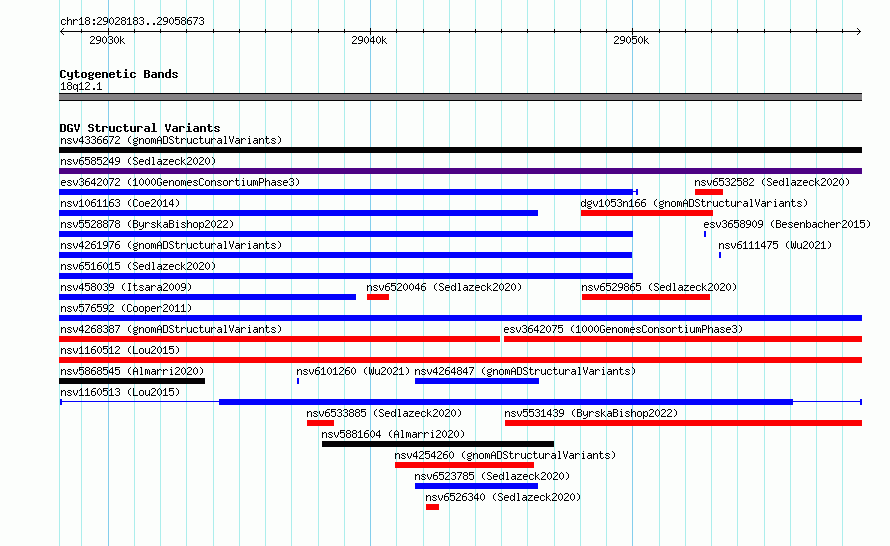
Task: Click nsv6101260 (Wu2021) label
Action: 353,371
